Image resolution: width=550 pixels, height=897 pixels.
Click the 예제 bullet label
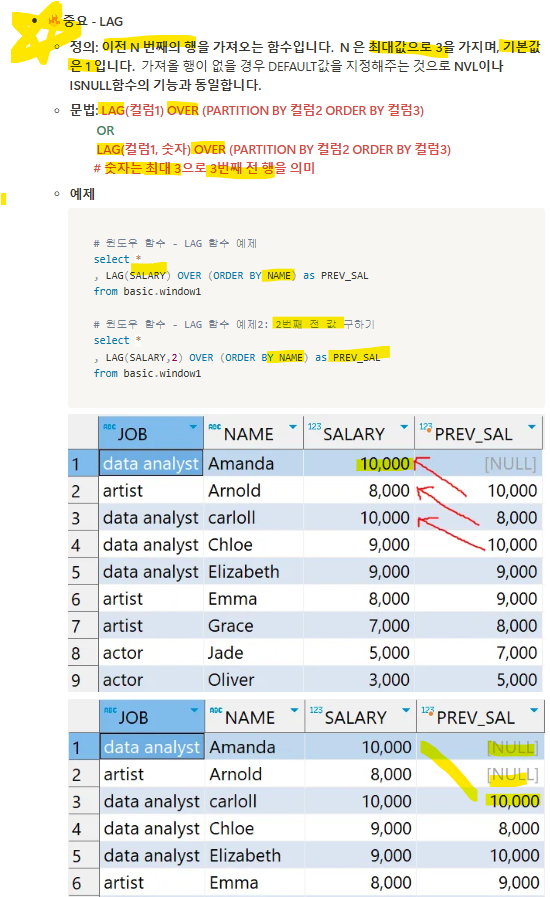(x=82, y=194)
